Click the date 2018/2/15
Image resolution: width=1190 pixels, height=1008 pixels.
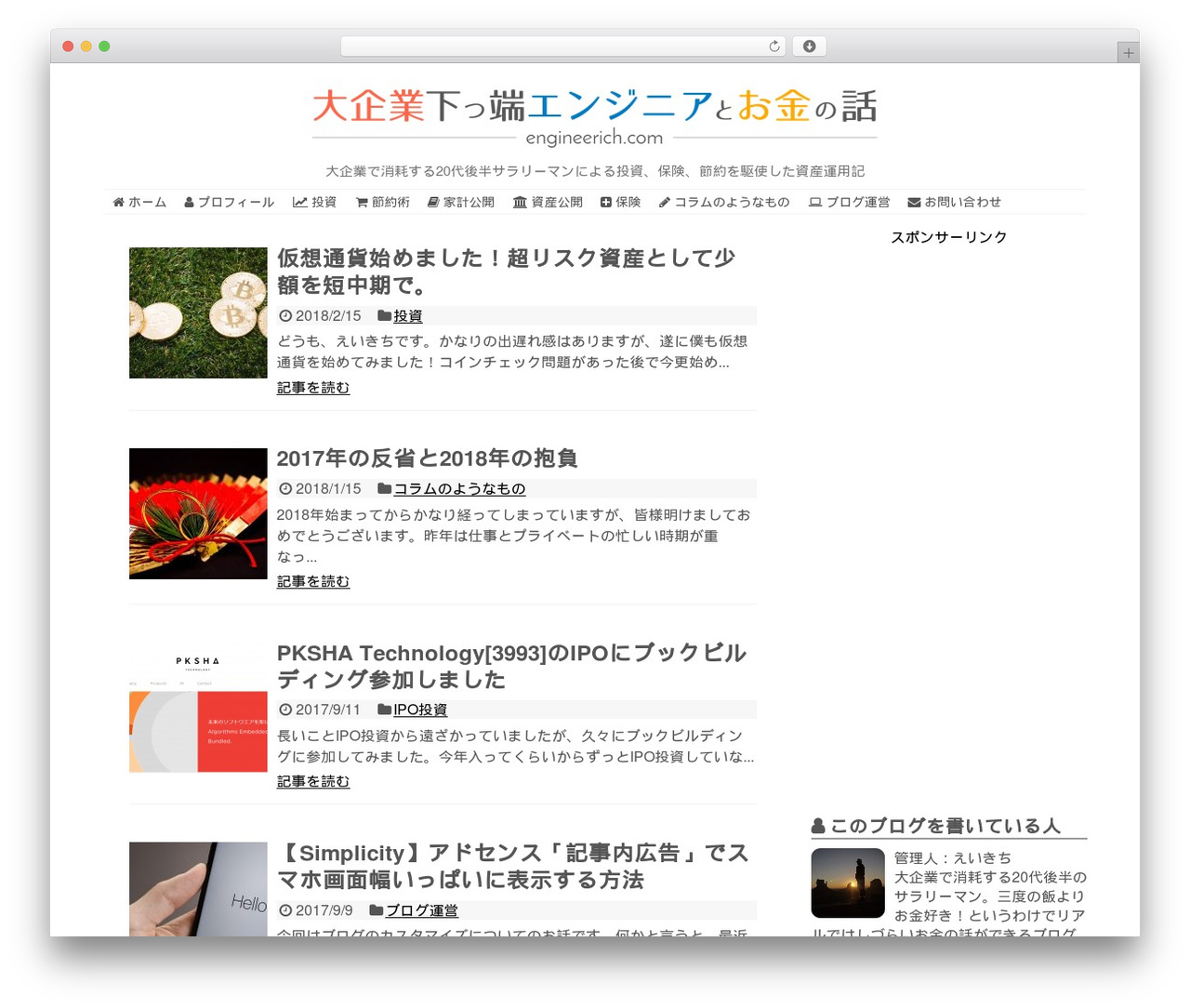[x=328, y=316]
